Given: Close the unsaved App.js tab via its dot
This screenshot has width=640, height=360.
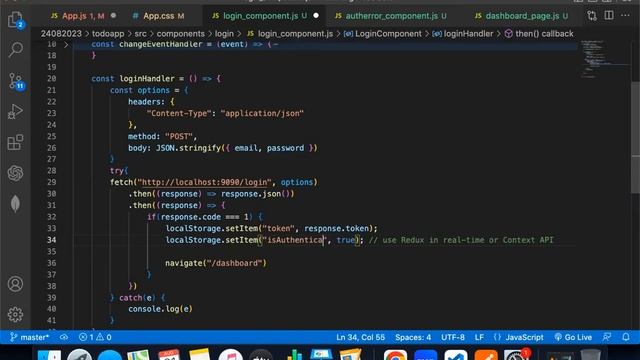Looking at the screenshot, I should (113, 16).
